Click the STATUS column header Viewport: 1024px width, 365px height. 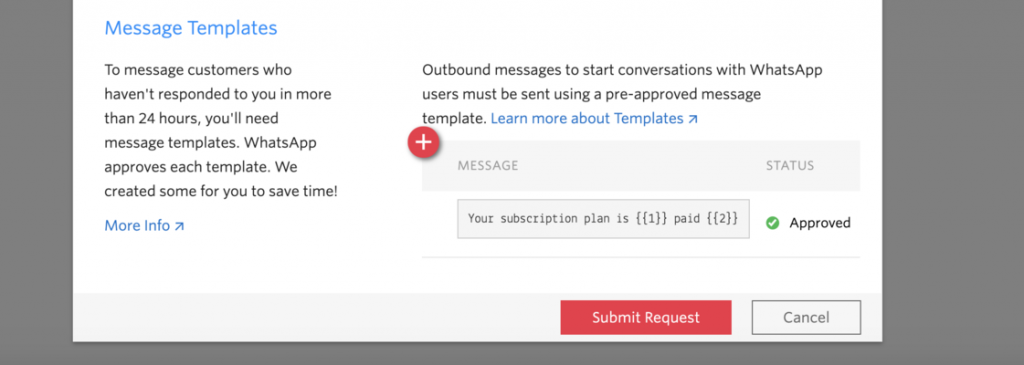click(x=790, y=166)
